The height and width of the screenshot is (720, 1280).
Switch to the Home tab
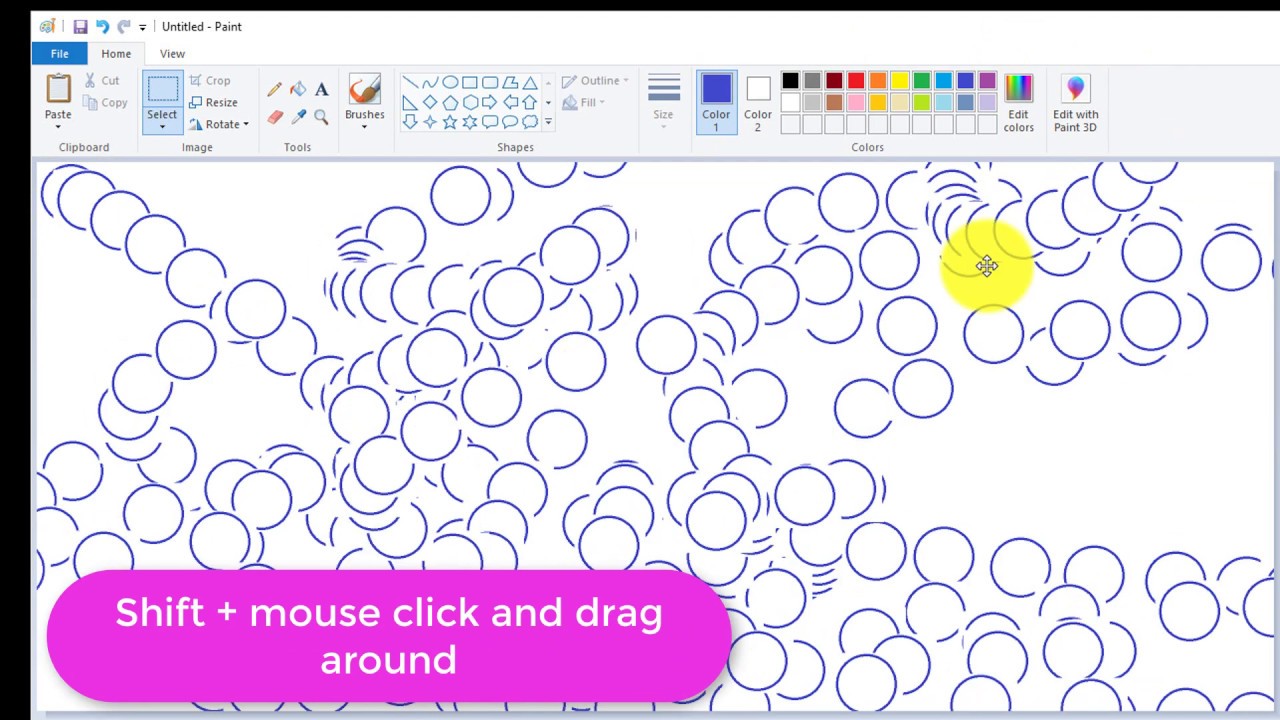(x=116, y=54)
